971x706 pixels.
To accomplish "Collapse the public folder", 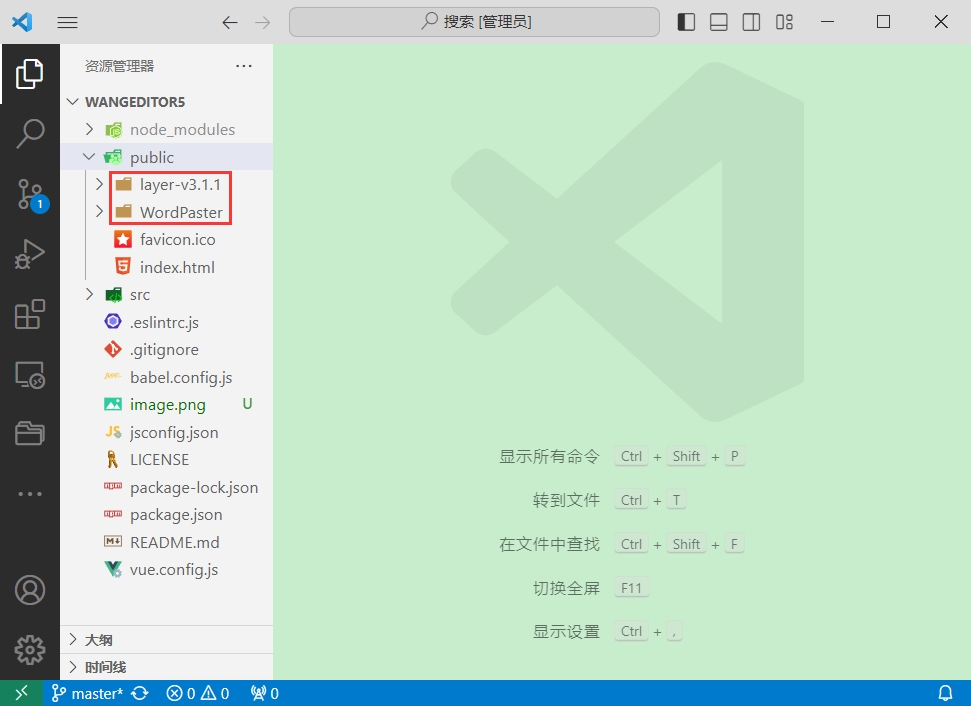I will [x=89, y=157].
